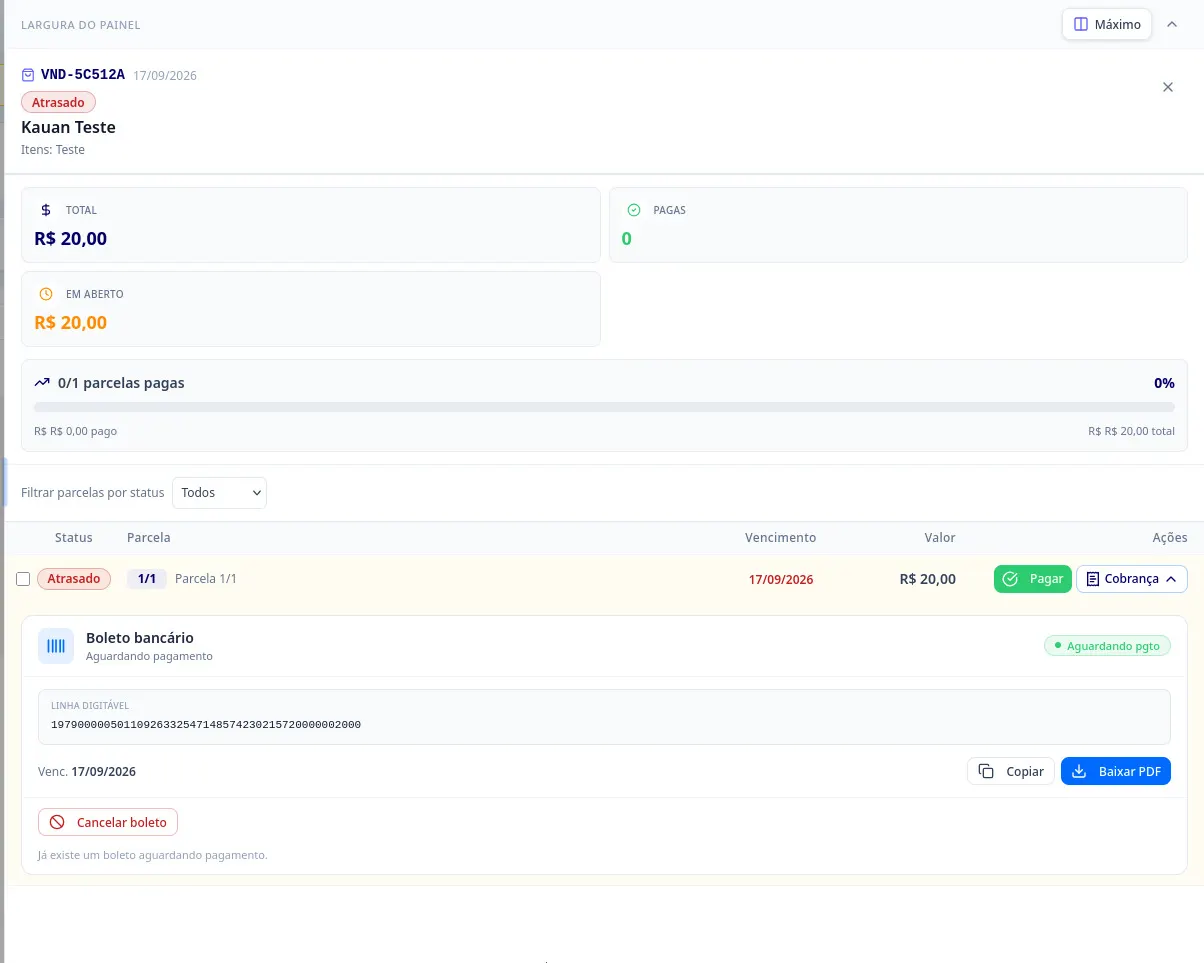Click the Atrasado status badge in the installment row
The width and height of the screenshot is (1204, 963).
coord(74,579)
